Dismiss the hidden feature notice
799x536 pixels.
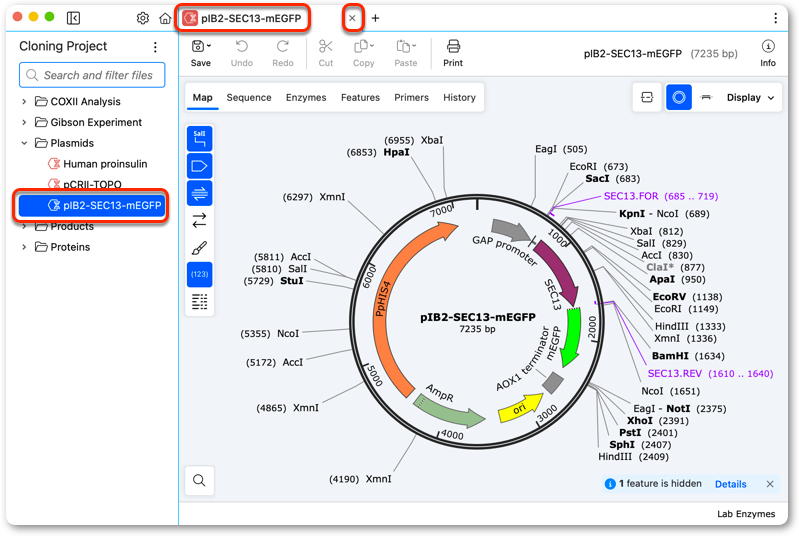pyautogui.click(x=770, y=484)
